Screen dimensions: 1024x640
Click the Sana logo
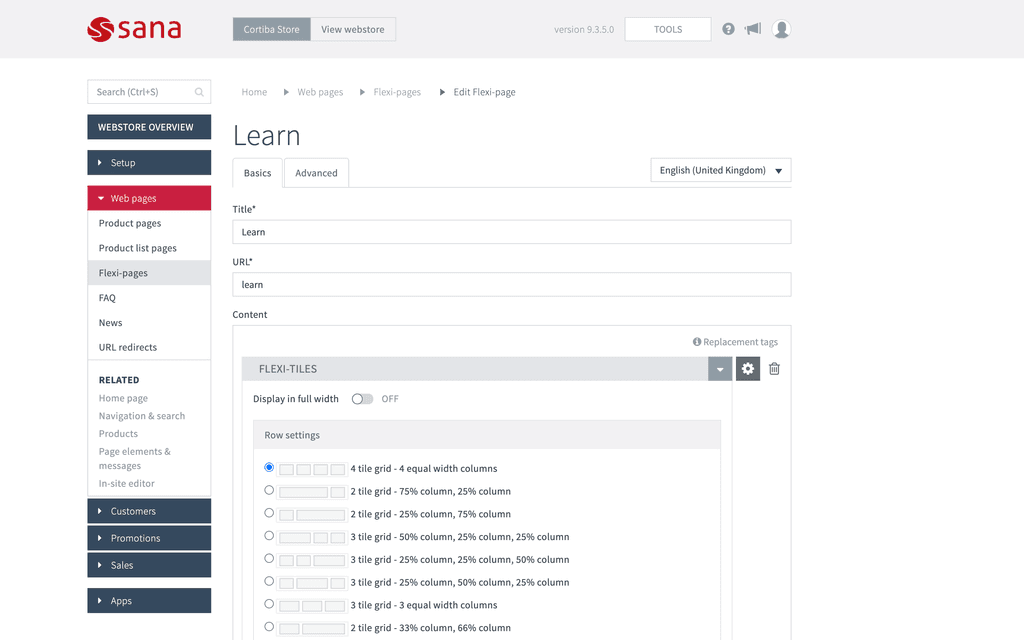pyautogui.click(x=135, y=29)
